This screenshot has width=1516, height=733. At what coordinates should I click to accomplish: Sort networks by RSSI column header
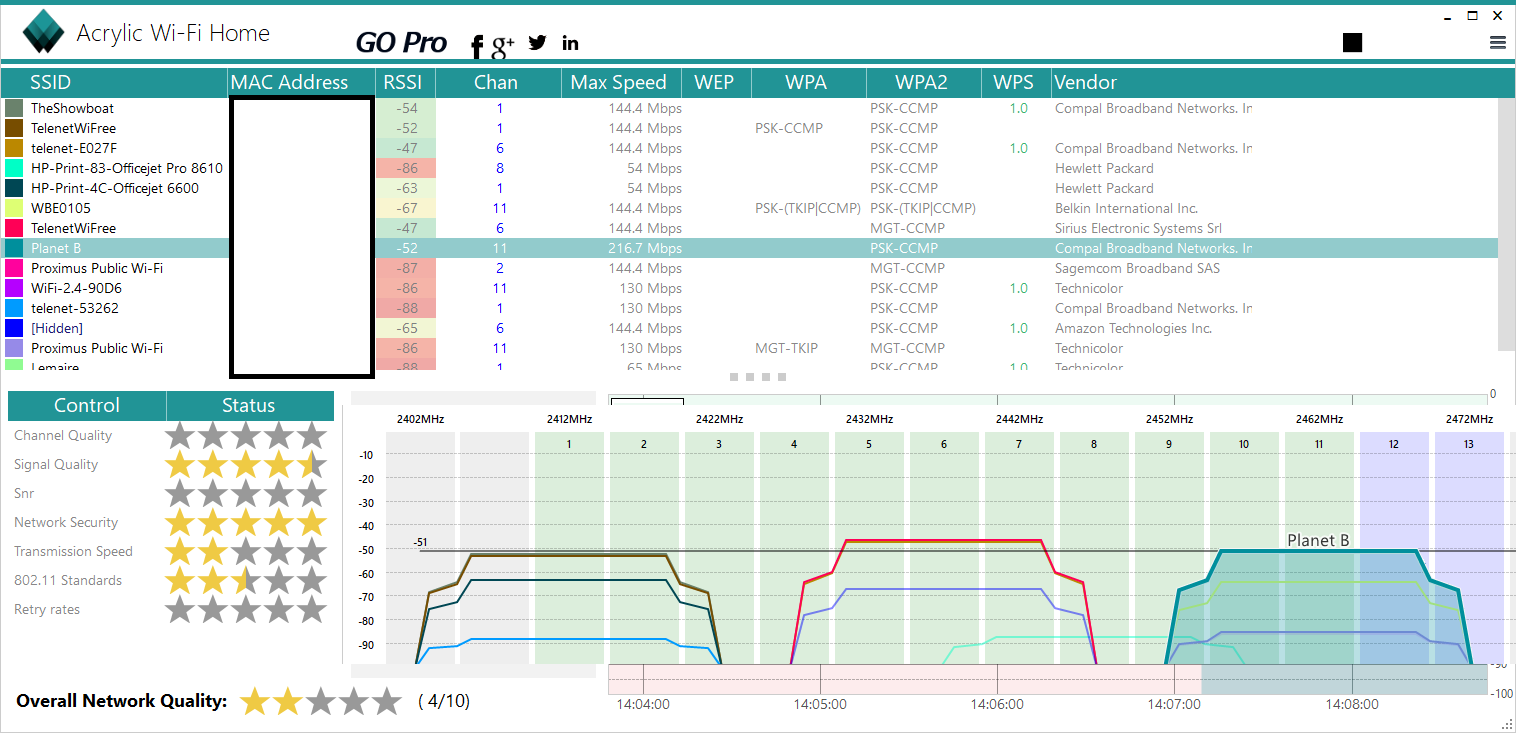point(405,82)
